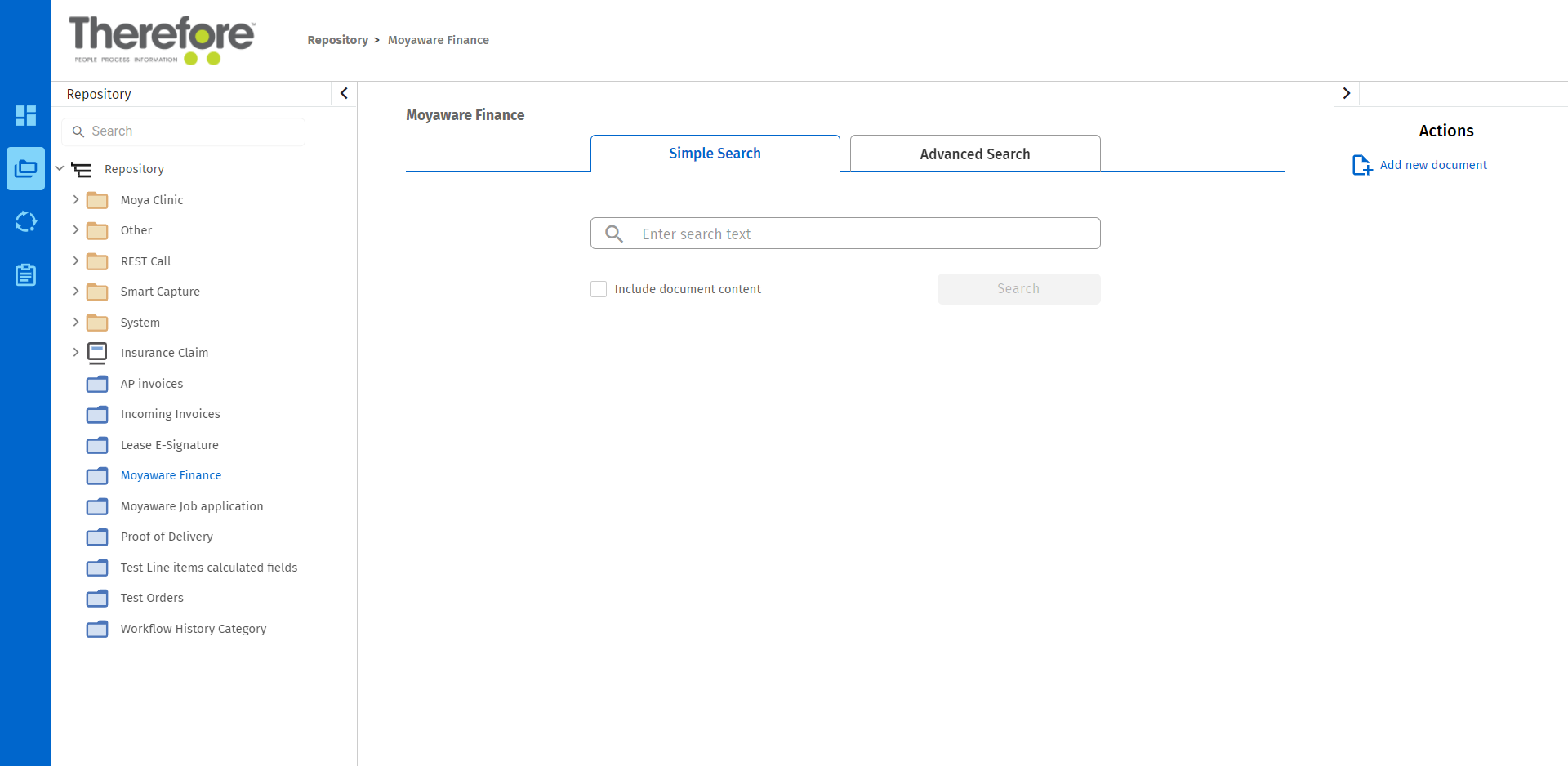Open the clipboard tasks icon in the sidebar

pos(25,274)
